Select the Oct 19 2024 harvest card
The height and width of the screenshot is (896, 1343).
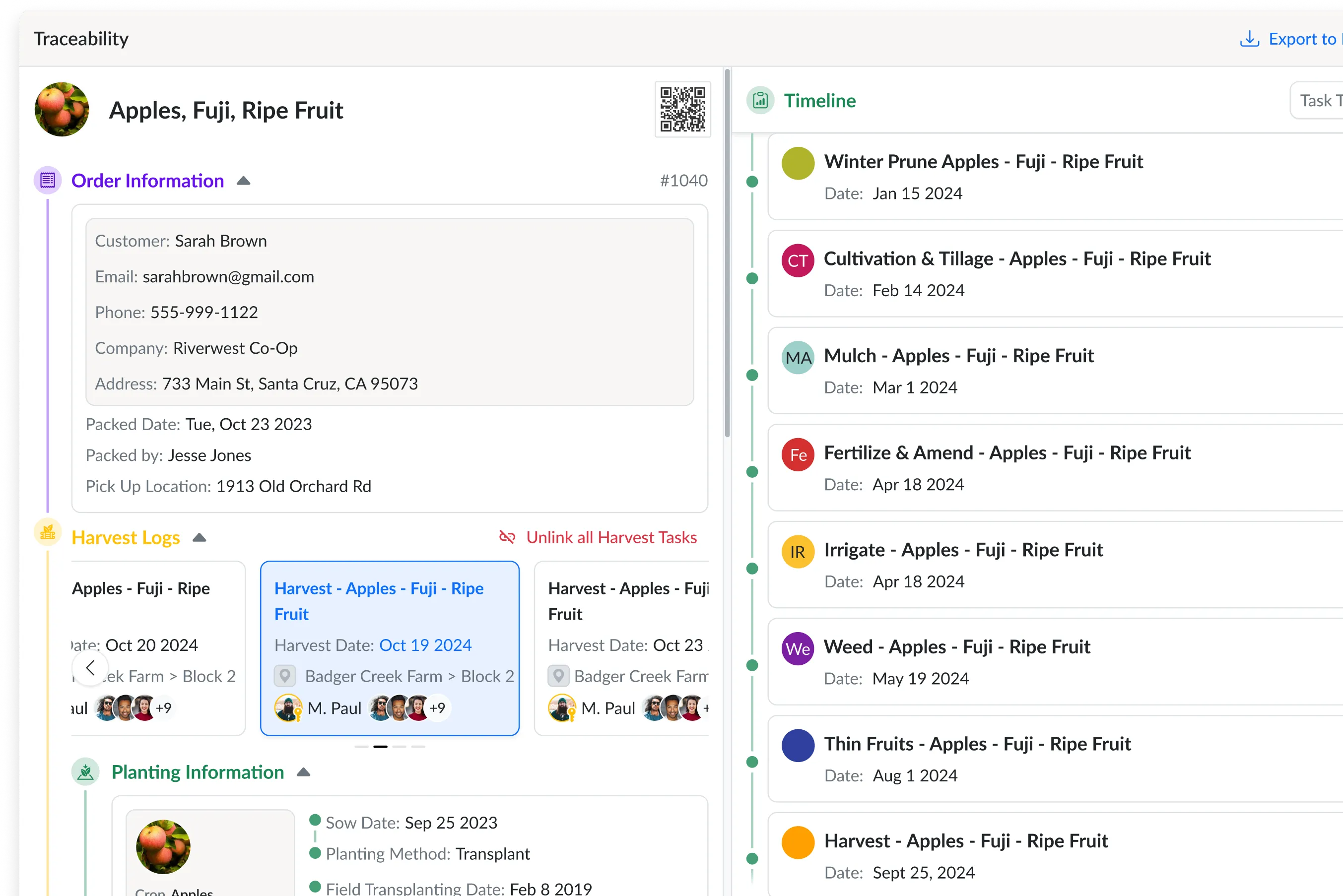pyautogui.click(x=390, y=647)
